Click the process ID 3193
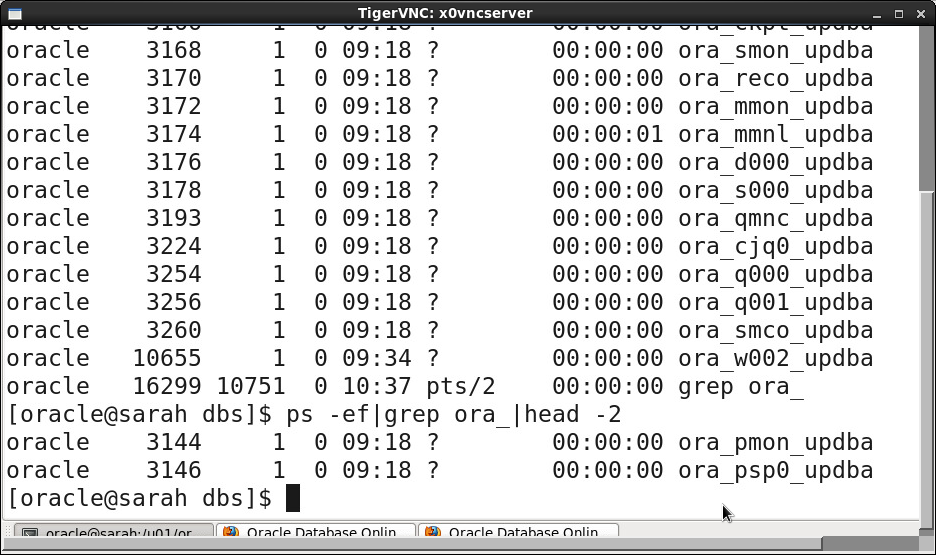 174,218
